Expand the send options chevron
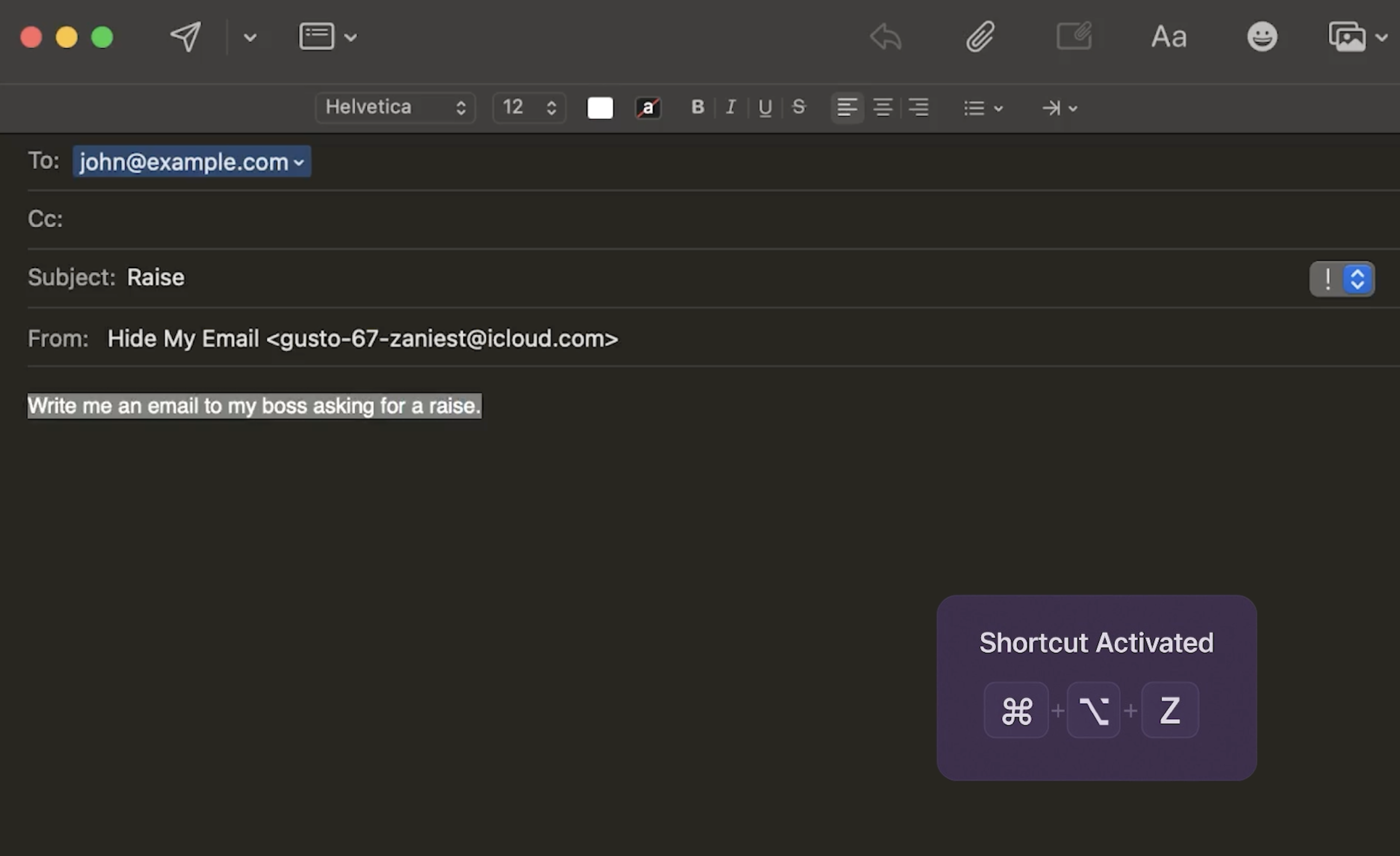1400x856 pixels. pyautogui.click(x=250, y=37)
